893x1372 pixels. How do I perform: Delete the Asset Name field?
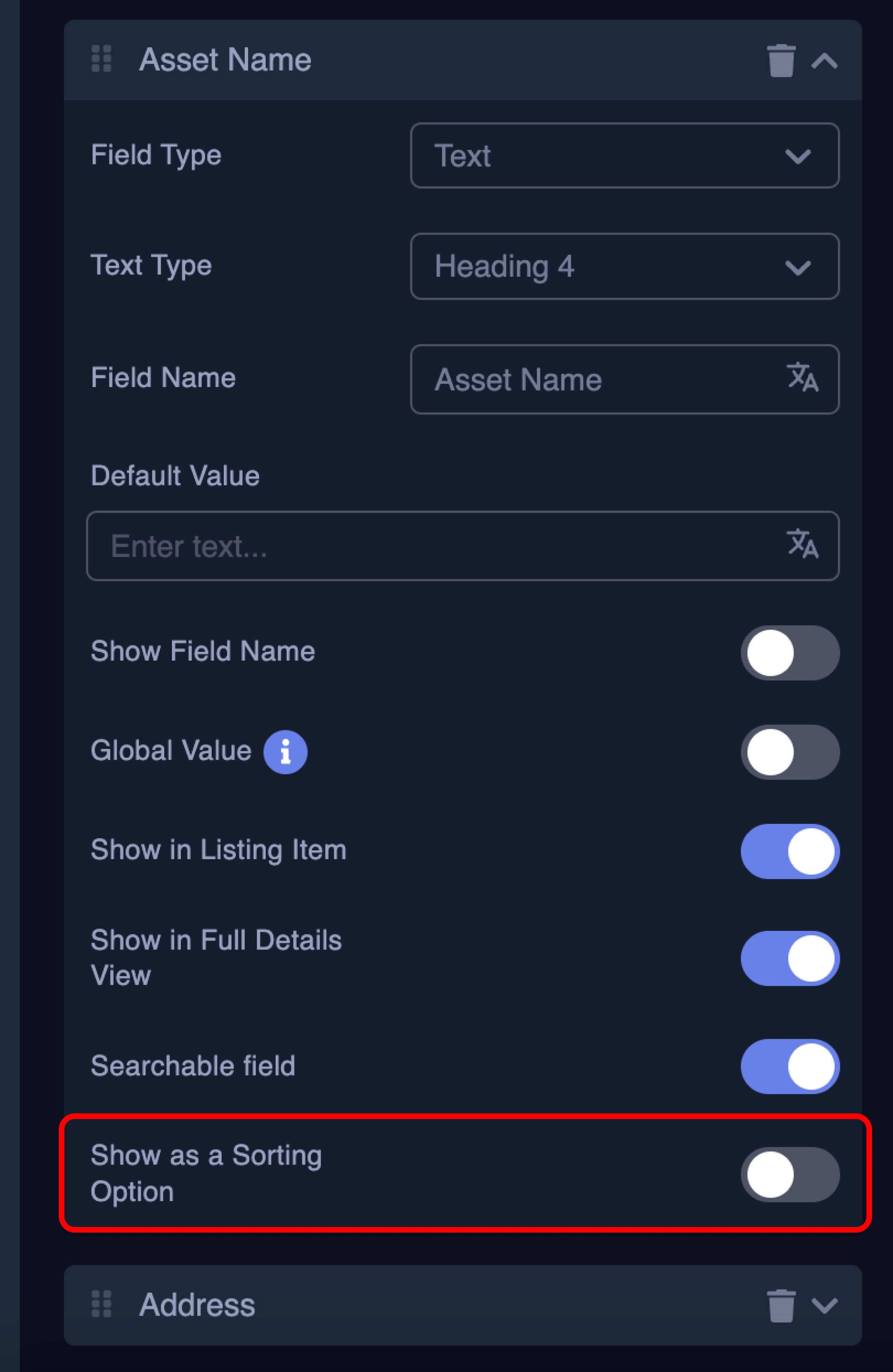pos(781,60)
